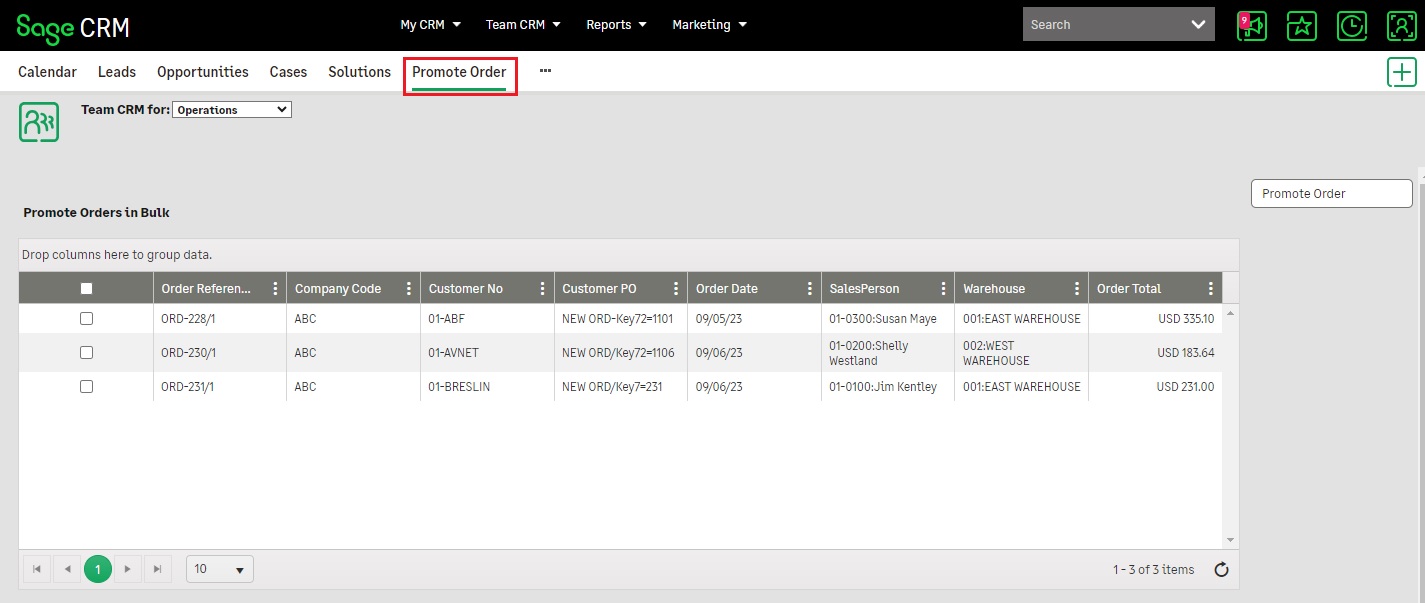Open the Solutions tab link

[x=359, y=71]
